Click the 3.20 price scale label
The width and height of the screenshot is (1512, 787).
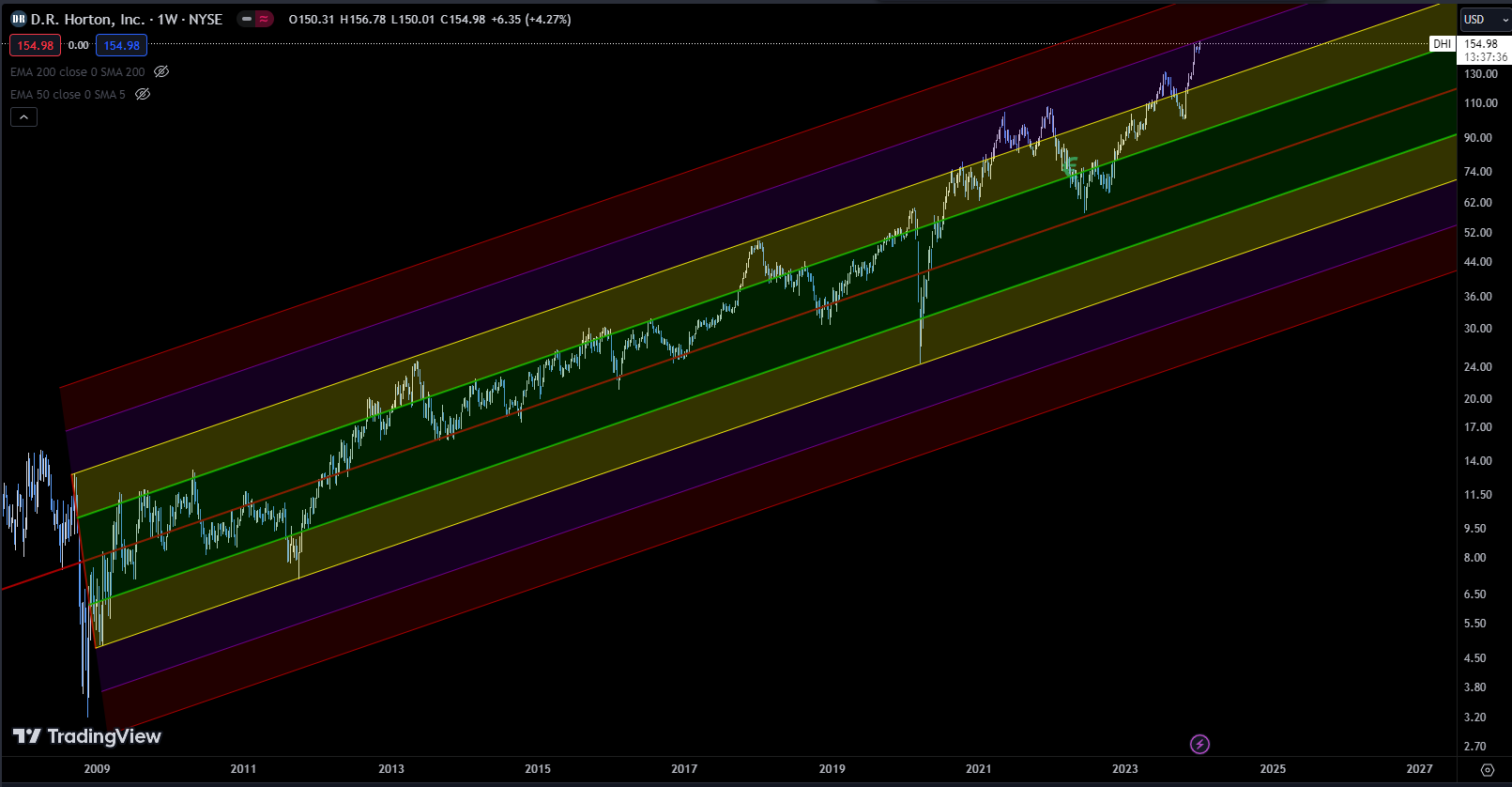tap(1475, 718)
